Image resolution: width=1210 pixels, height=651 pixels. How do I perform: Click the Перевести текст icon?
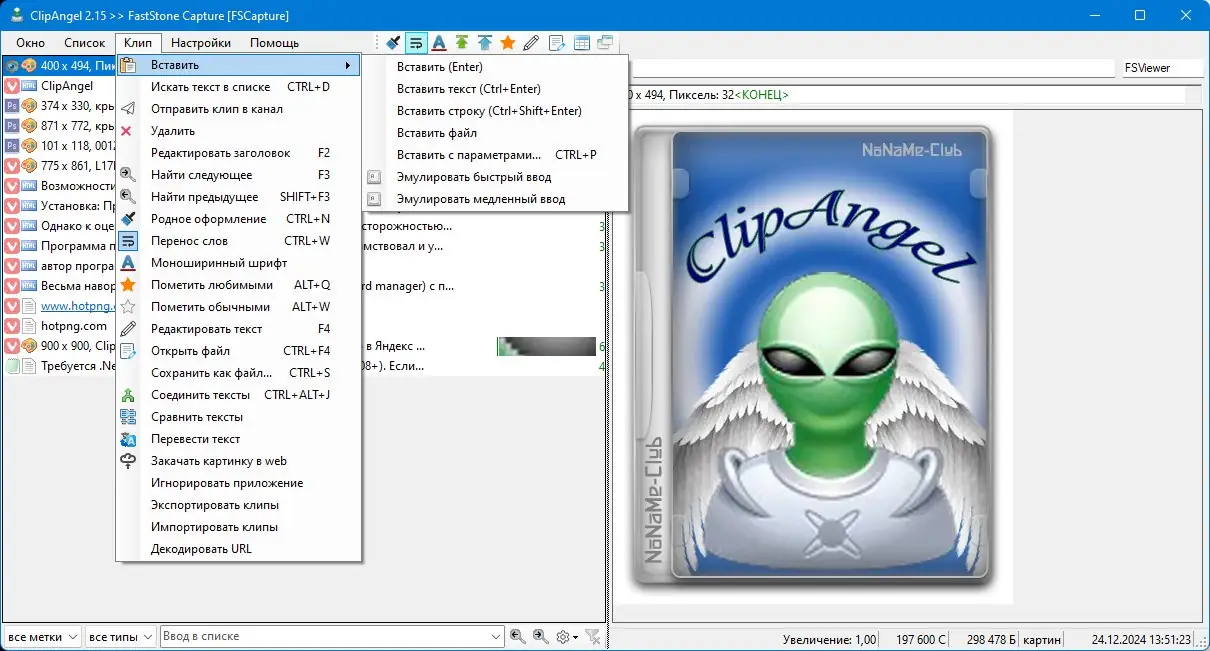point(128,439)
